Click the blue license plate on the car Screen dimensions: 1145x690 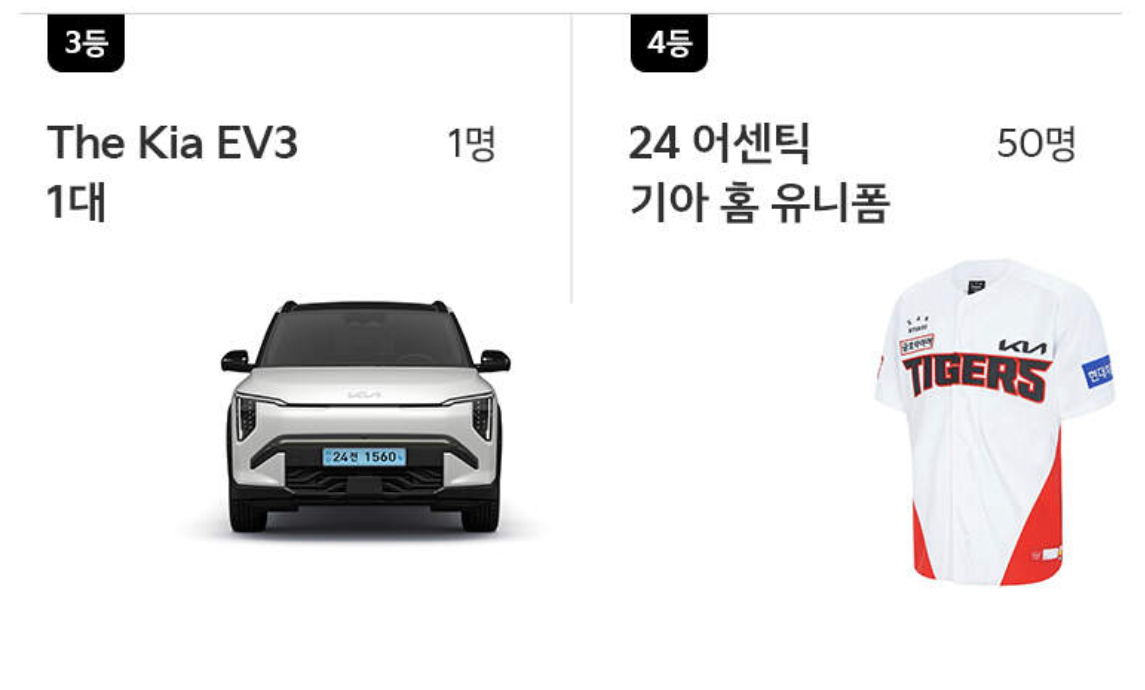click(x=364, y=457)
